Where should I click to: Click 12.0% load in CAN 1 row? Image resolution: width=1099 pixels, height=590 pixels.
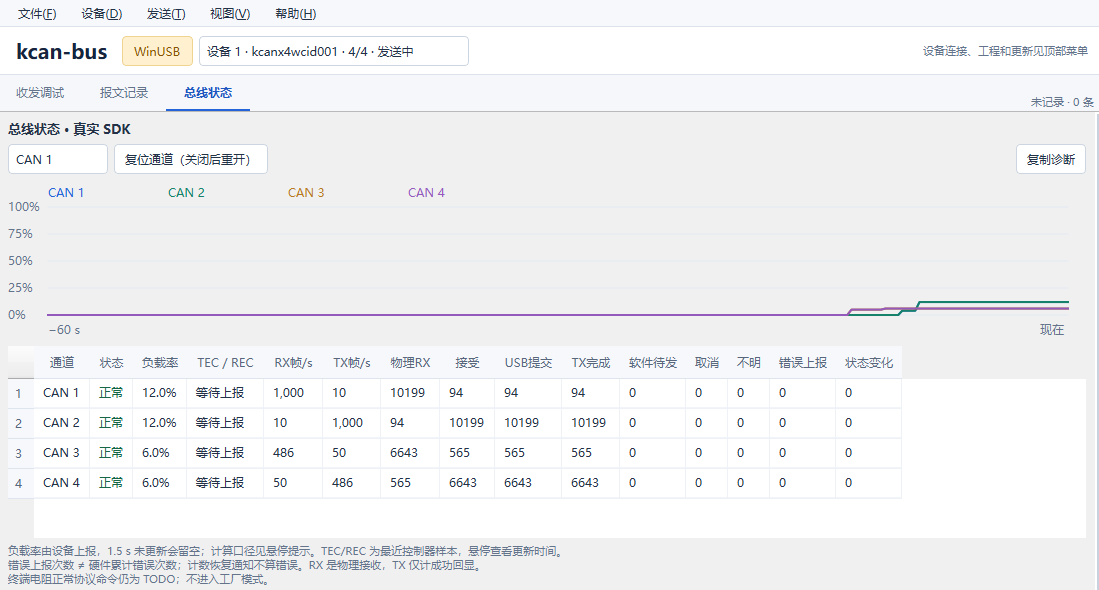pos(159,393)
